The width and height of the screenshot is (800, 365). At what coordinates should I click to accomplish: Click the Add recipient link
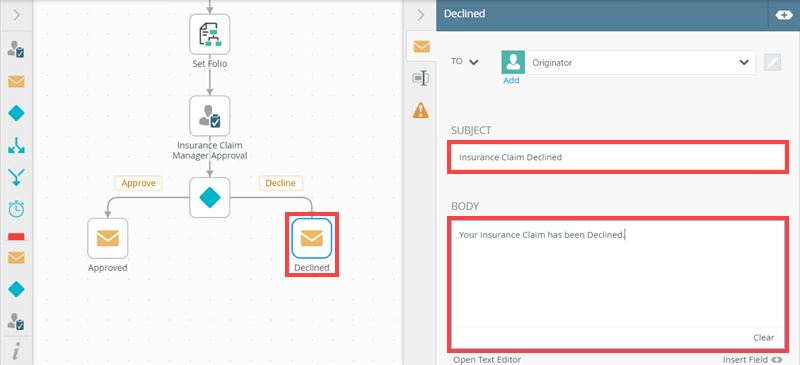click(511, 80)
